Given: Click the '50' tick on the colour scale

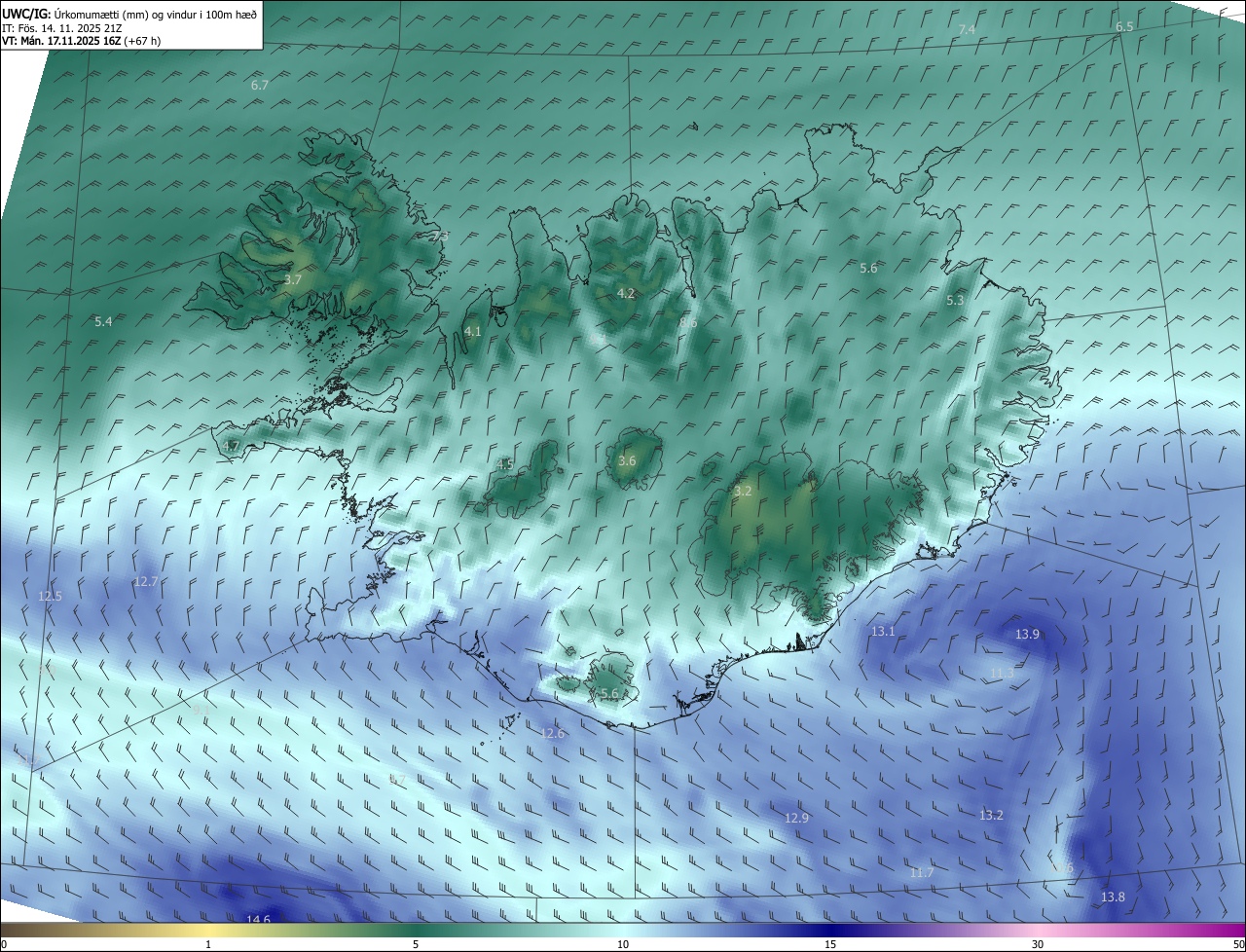Looking at the screenshot, I should click(x=1238, y=944).
